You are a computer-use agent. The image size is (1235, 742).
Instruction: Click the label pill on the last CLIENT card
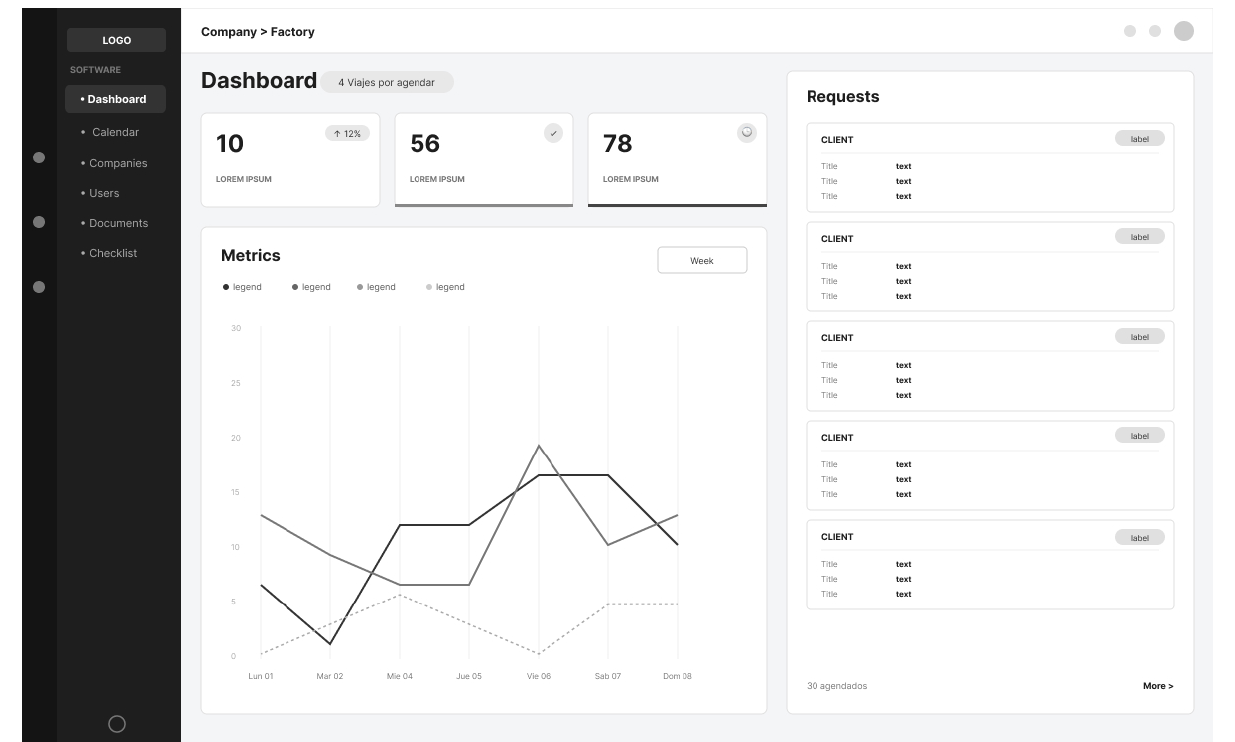click(1140, 538)
